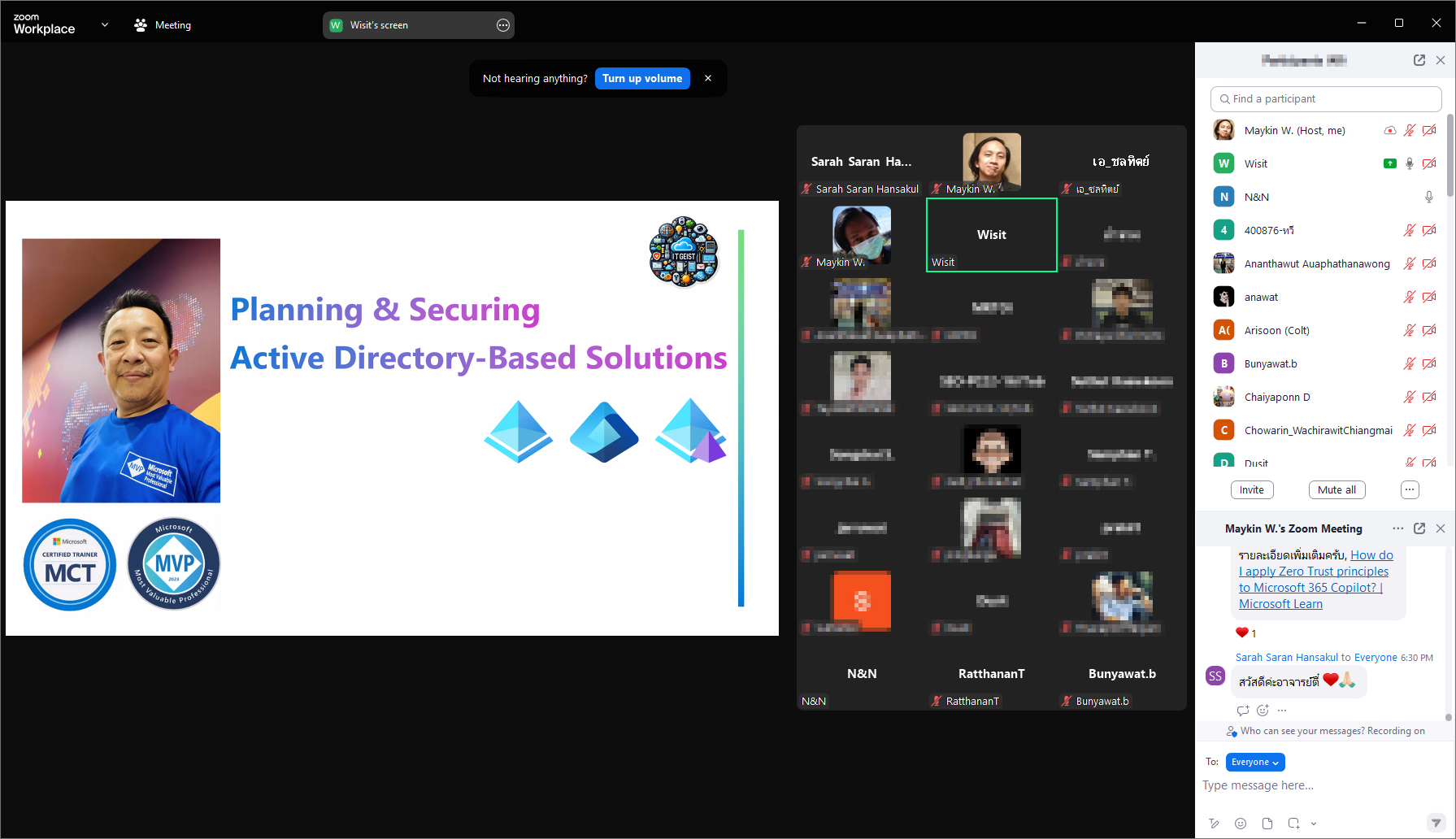This screenshot has height=839, width=1456.
Task: Click Bunyawat.b muted microphone icon
Action: click(1410, 363)
